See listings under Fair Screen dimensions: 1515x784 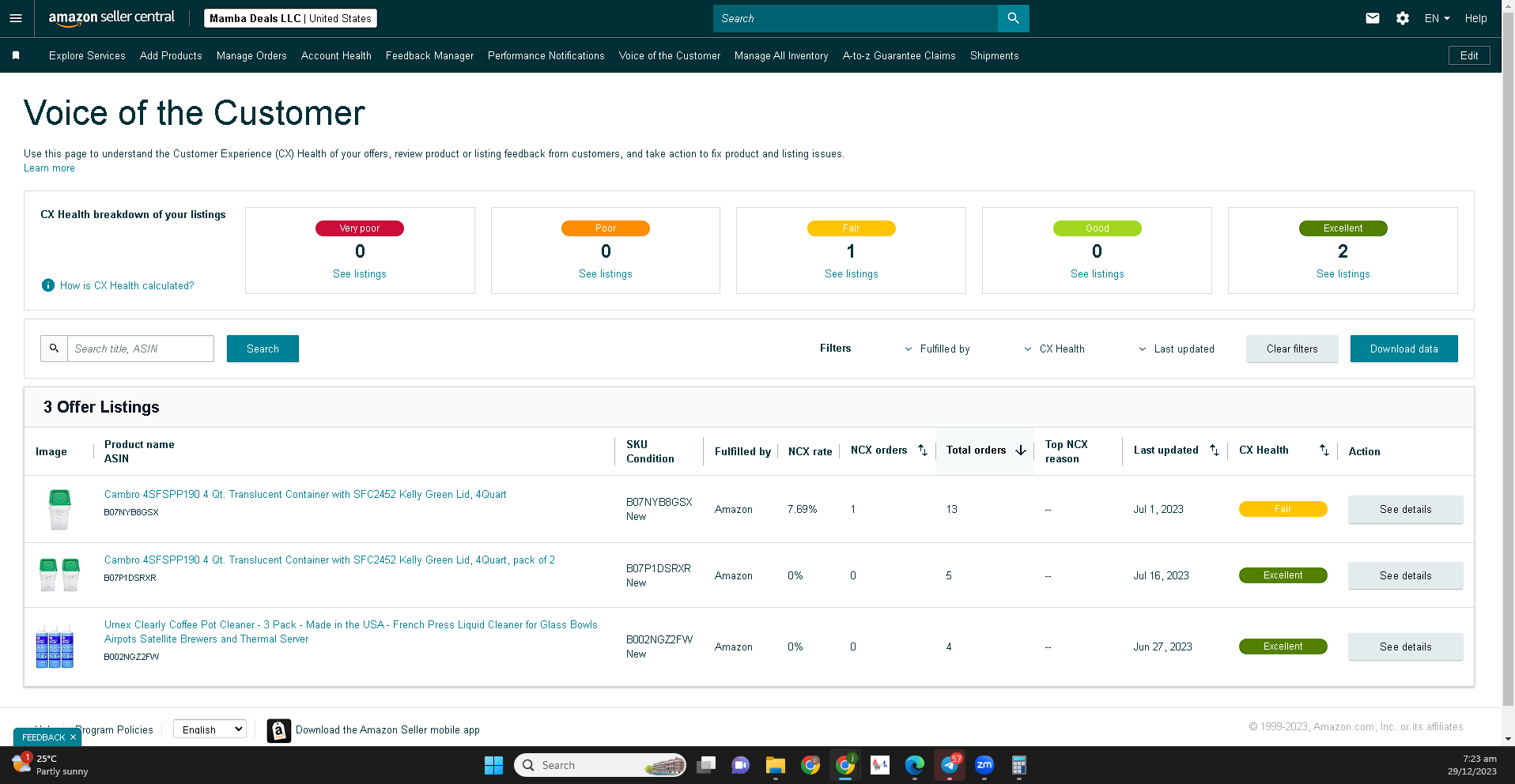click(851, 273)
